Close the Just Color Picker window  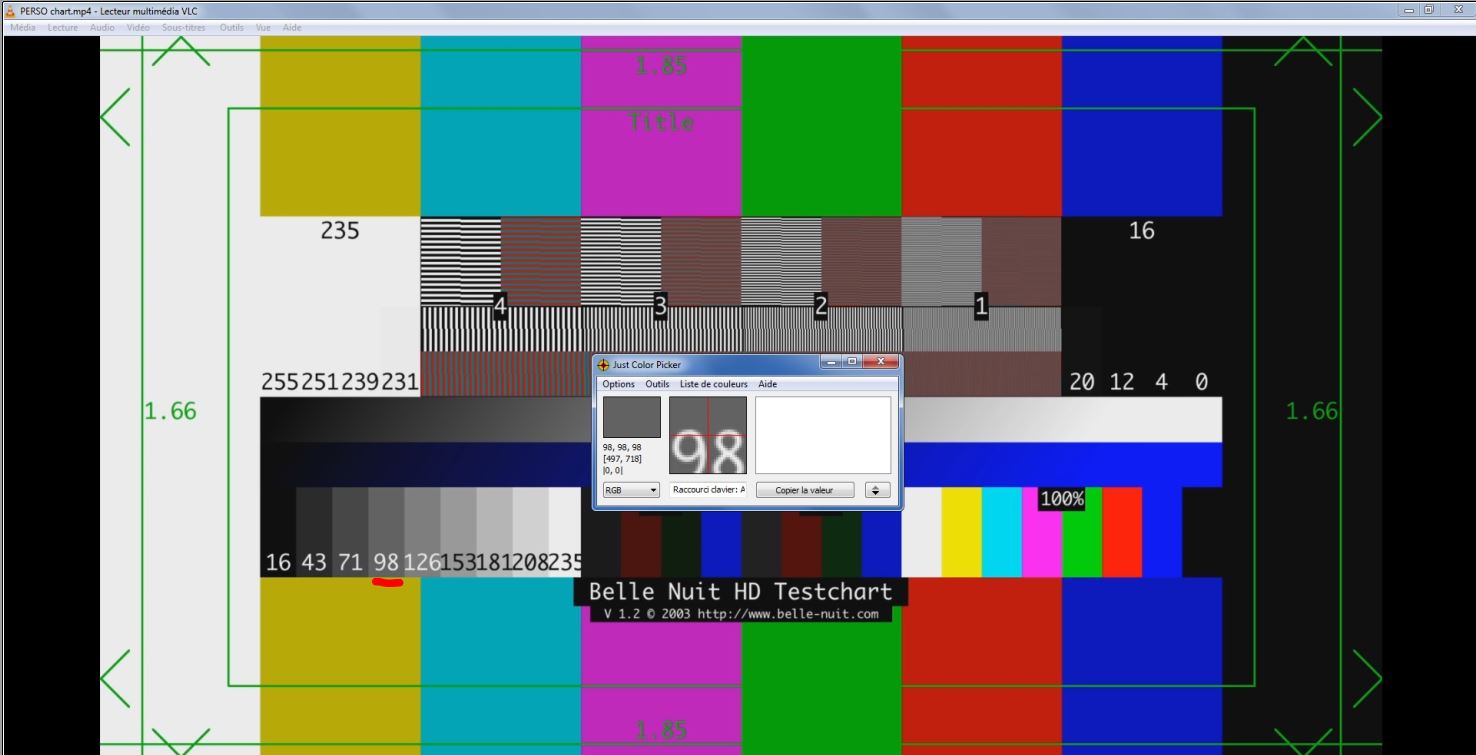[880, 362]
